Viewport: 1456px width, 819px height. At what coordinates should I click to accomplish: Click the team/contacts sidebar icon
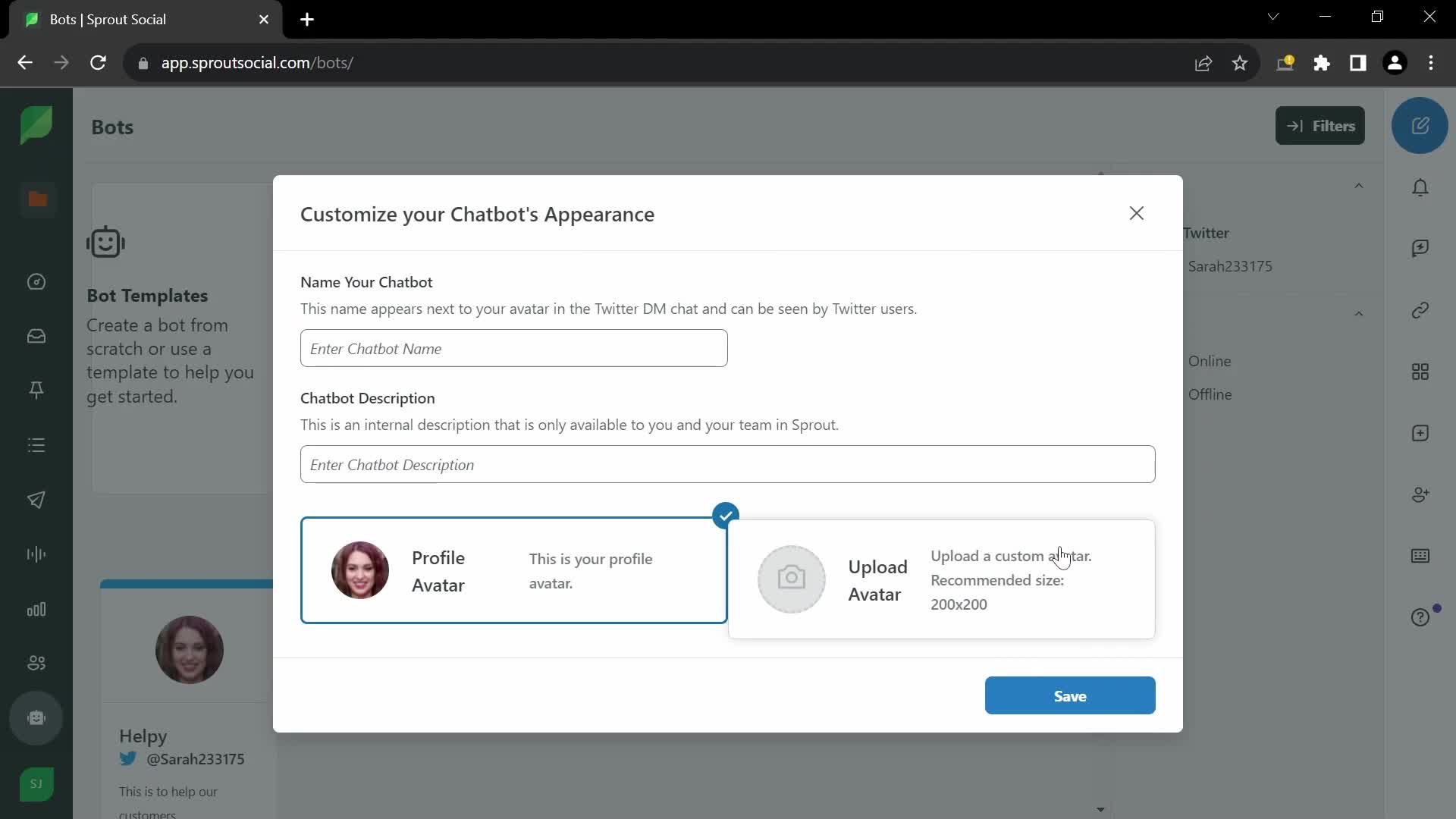click(x=36, y=663)
